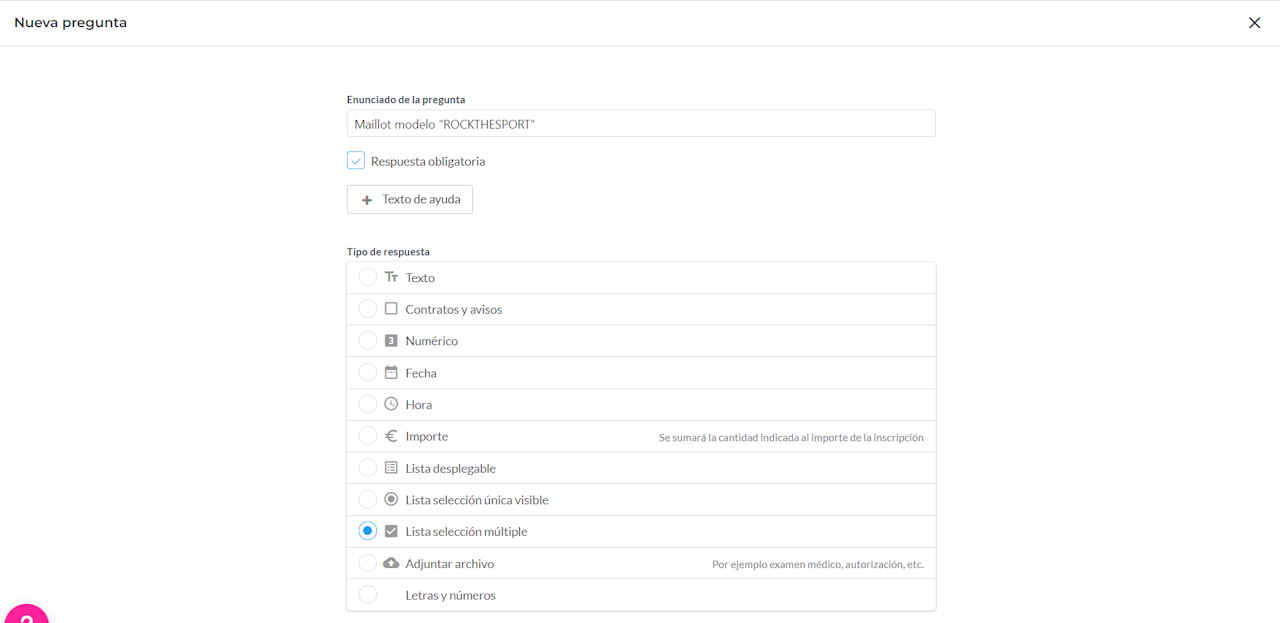This screenshot has width=1280, height=623.
Task: Click the Texto de ayuda button
Action: click(x=410, y=199)
